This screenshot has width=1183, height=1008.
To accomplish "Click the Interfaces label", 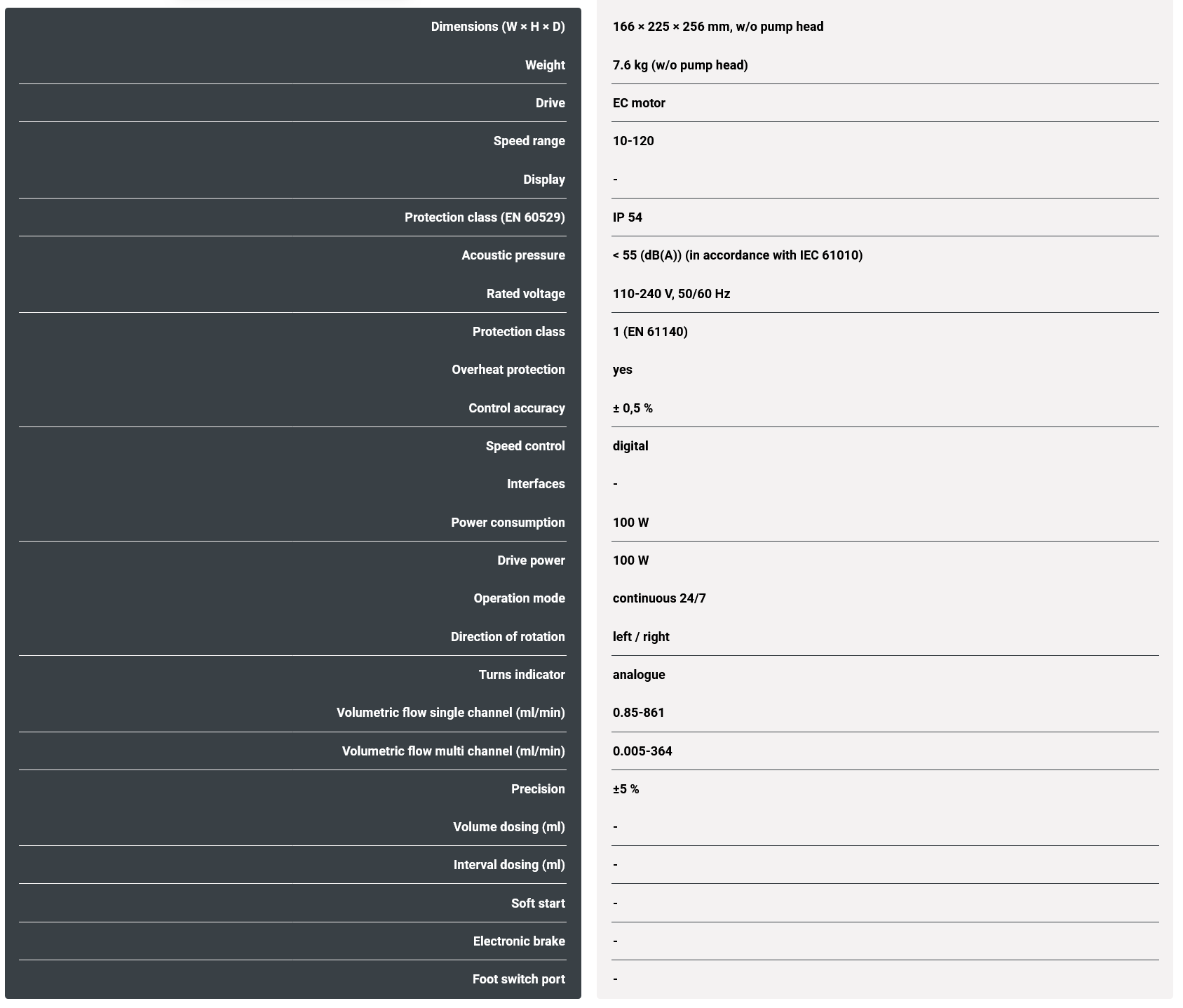I will [x=535, y=484].
